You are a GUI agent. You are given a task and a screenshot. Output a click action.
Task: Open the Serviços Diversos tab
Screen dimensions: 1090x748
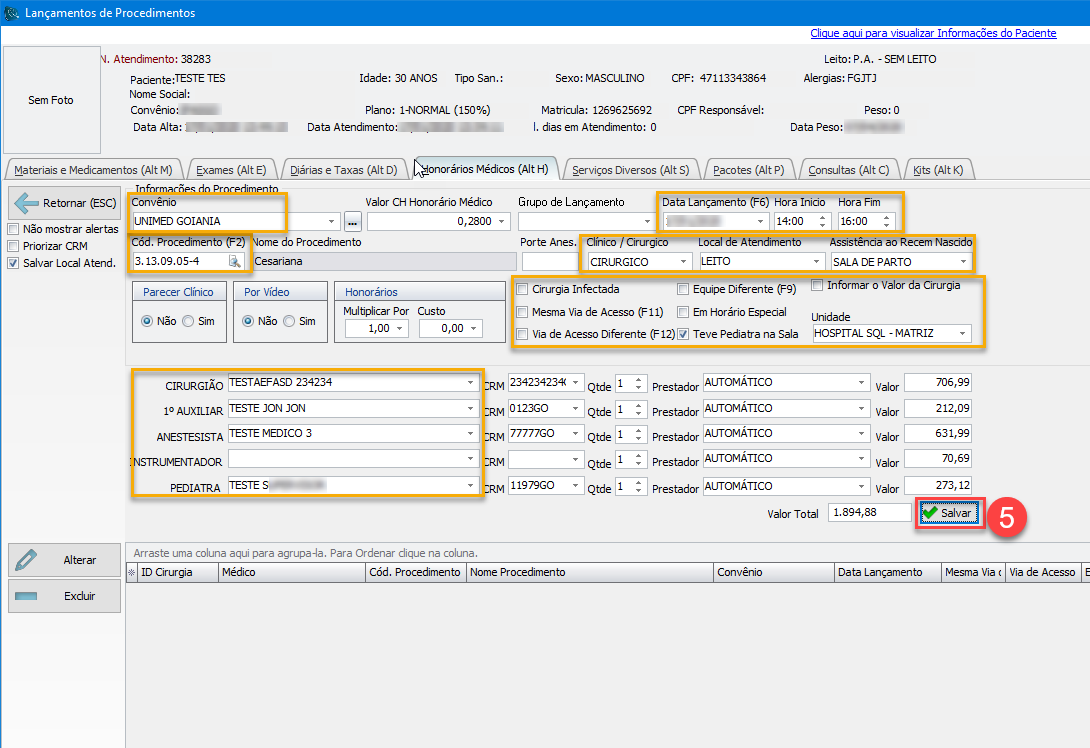[631, 170]
